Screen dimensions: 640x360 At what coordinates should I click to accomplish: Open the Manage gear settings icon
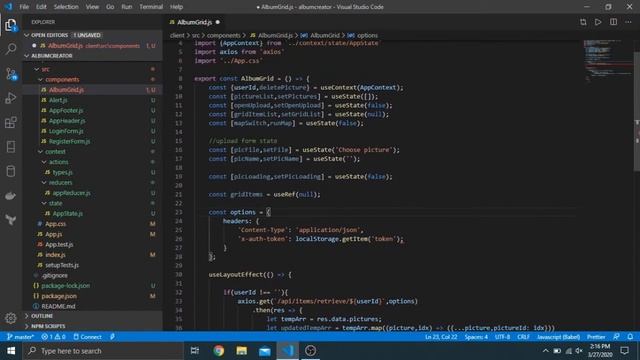click(x=11, y=318)
